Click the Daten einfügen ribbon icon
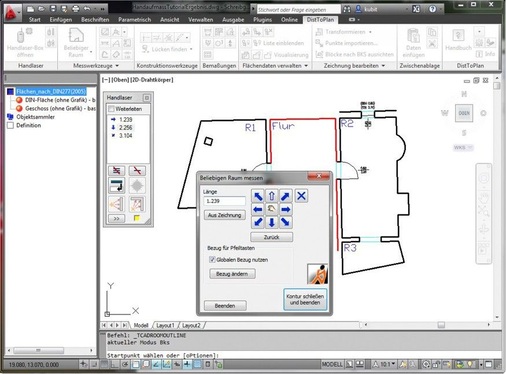 [x=413, y=43]
